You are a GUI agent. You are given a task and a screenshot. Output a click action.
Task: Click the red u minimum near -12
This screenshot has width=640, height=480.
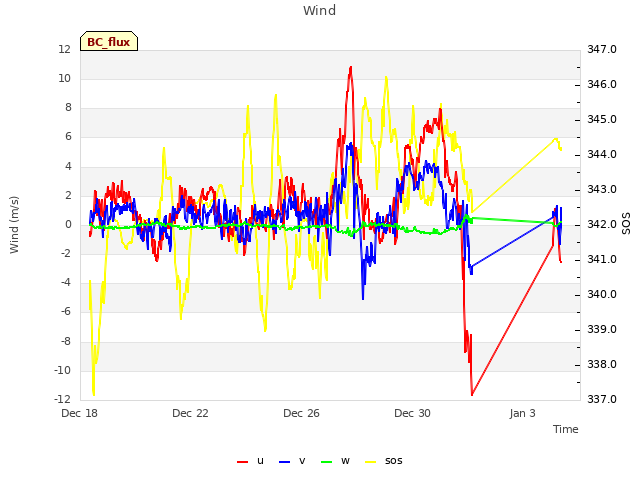[x=472, y=394]
